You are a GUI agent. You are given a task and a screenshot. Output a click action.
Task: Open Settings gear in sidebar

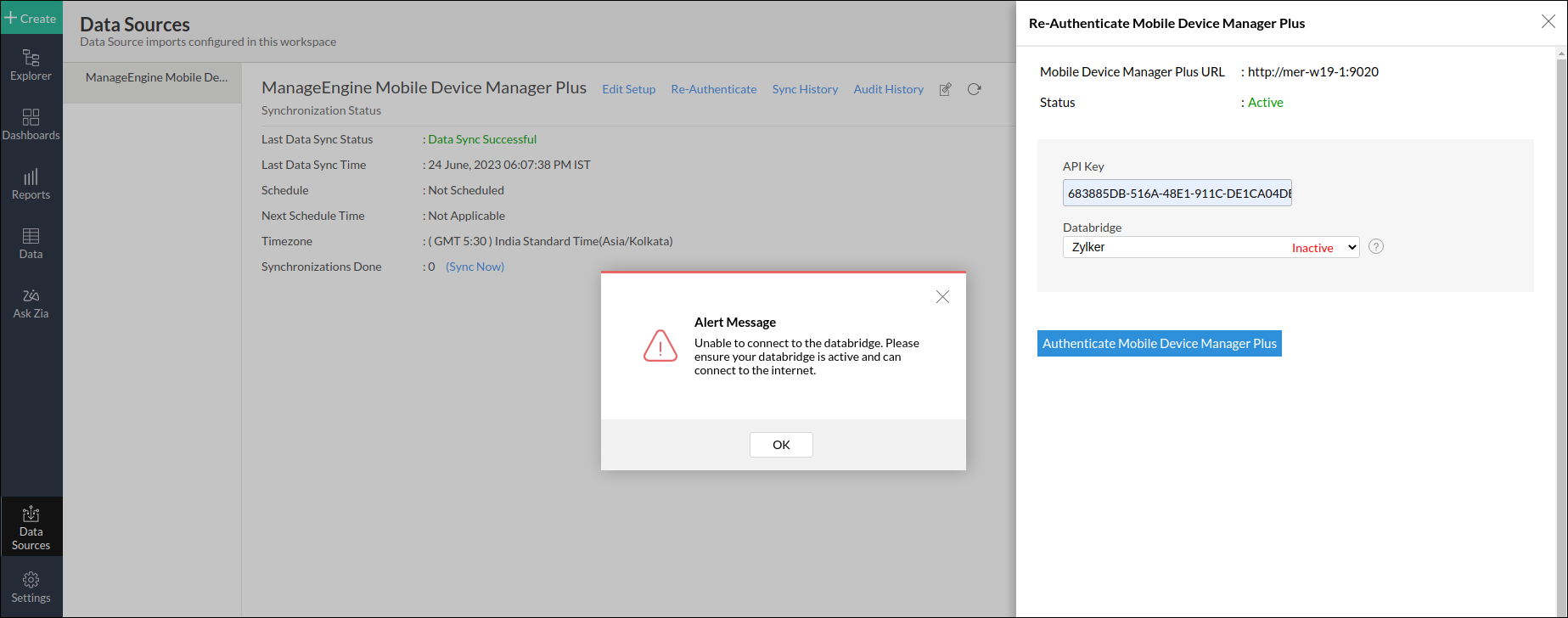pos(31,587)
